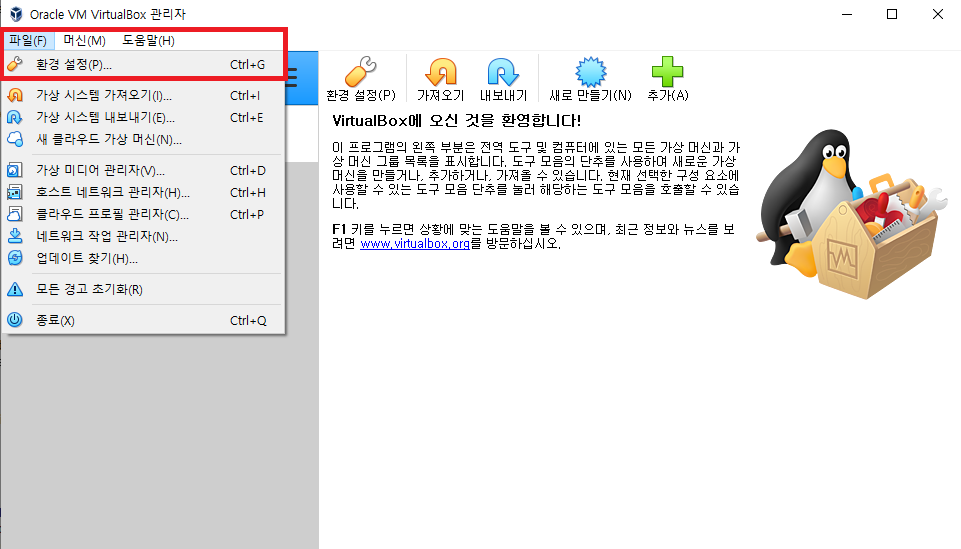Choose 종료(X) to quit VirtualBox
Viewport: 961px width, 549px height.
point(143,320)
